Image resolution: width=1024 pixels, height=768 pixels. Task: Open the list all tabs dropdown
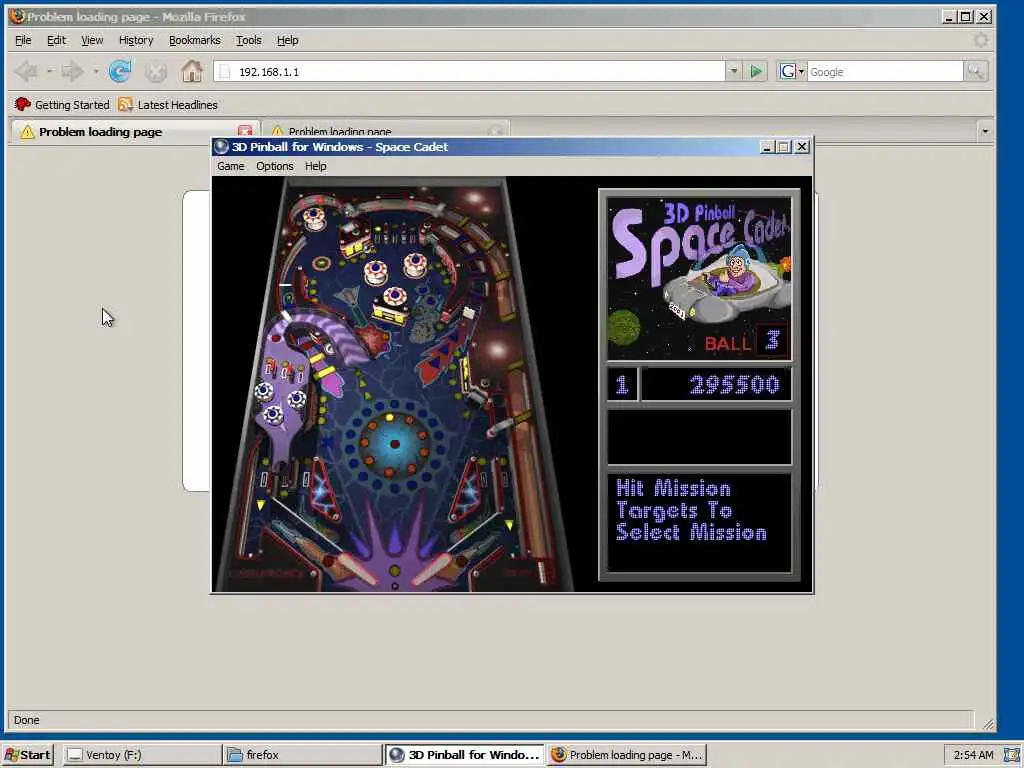click(x=985, y=131)
